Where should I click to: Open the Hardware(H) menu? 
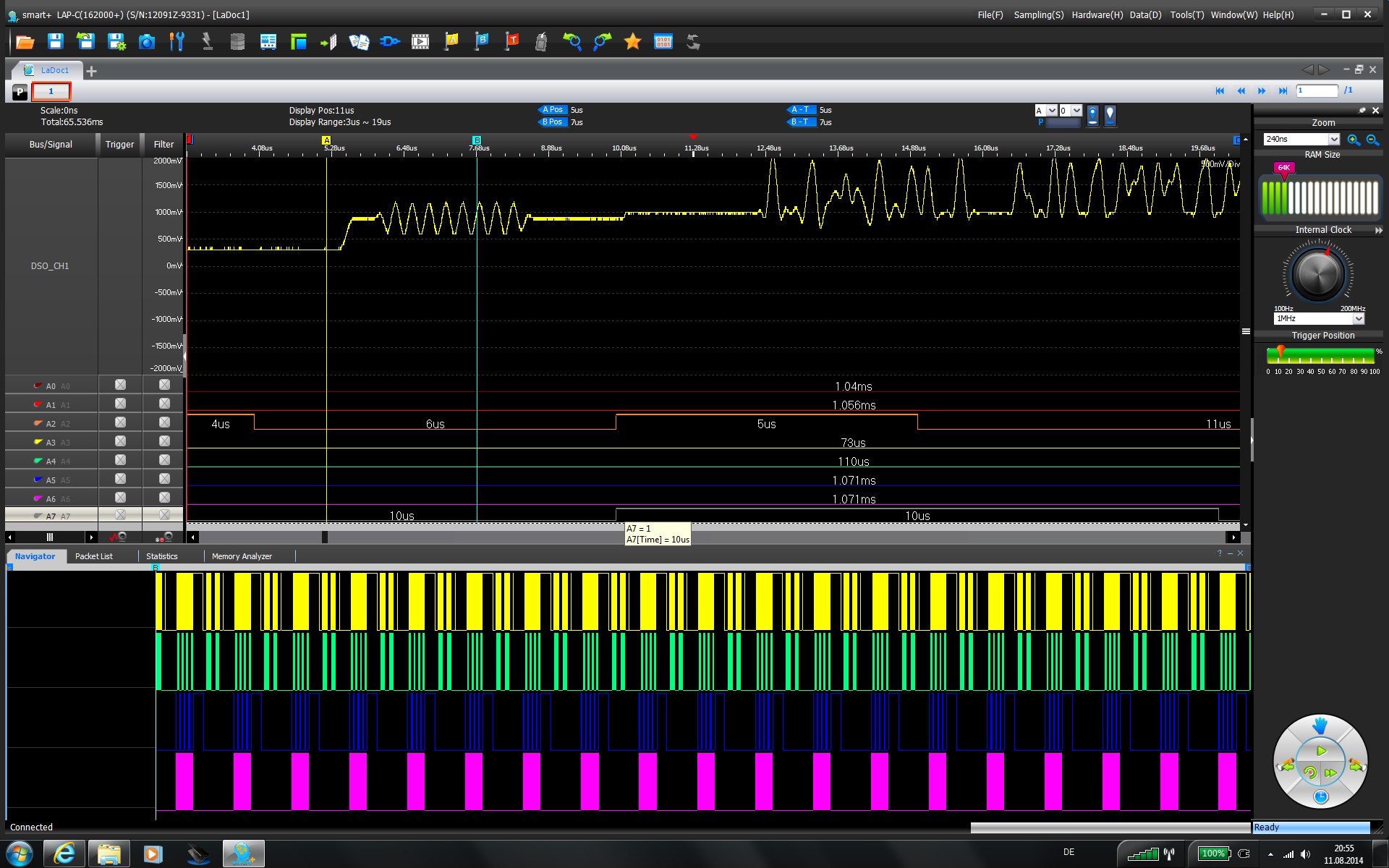[1097, 15]
